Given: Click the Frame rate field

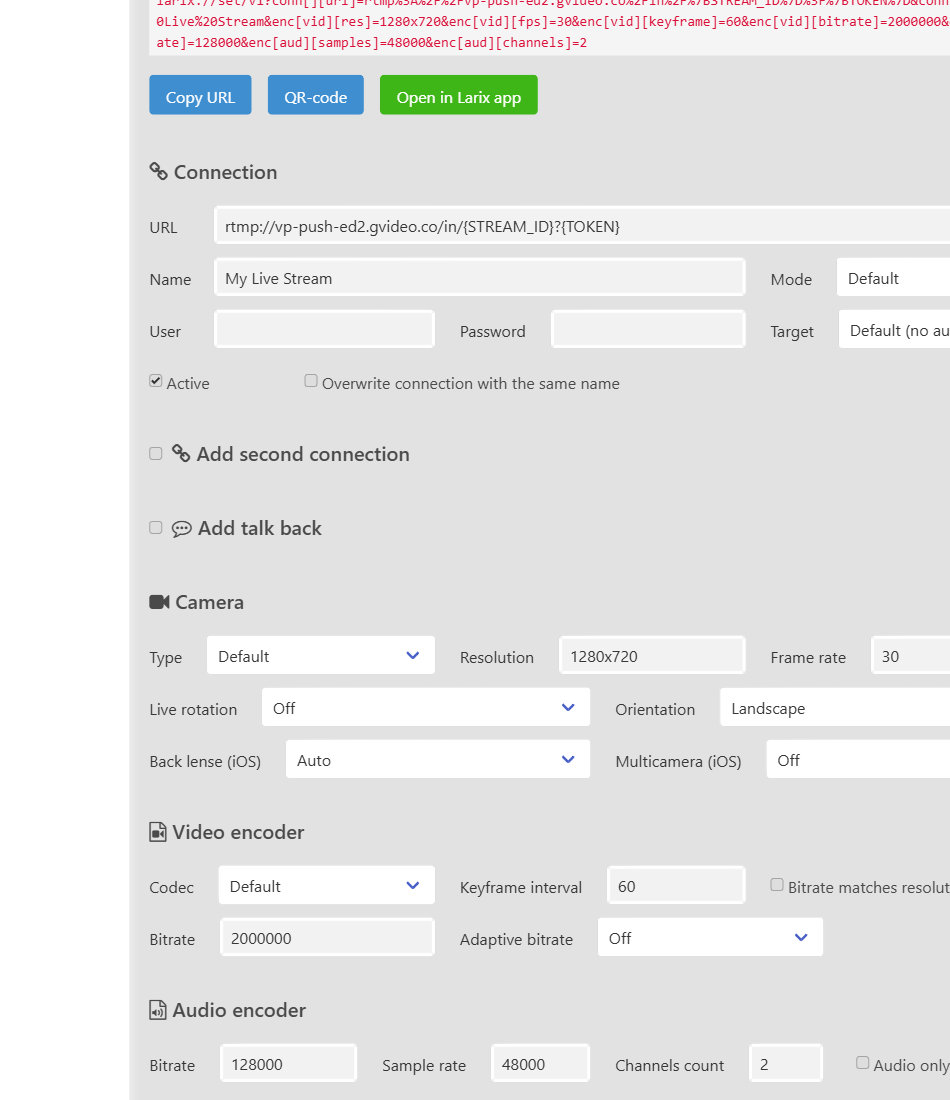Looking at the screenshot, I should (911, 655).
